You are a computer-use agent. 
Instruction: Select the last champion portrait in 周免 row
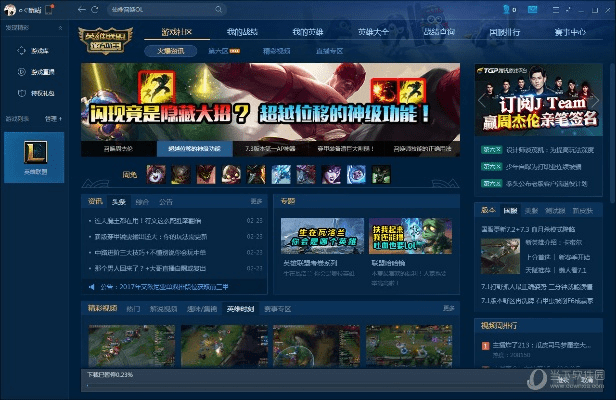point(381,175)
